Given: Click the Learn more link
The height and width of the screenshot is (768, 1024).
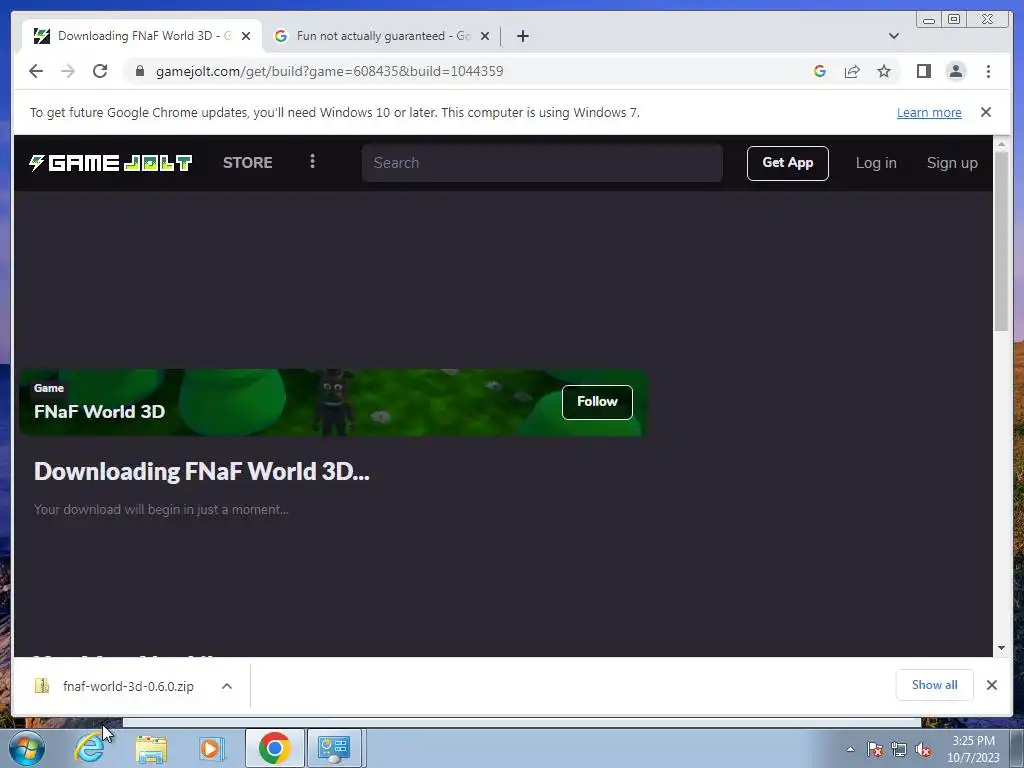Looking at the screenshot, I should [x=929, y=112].
